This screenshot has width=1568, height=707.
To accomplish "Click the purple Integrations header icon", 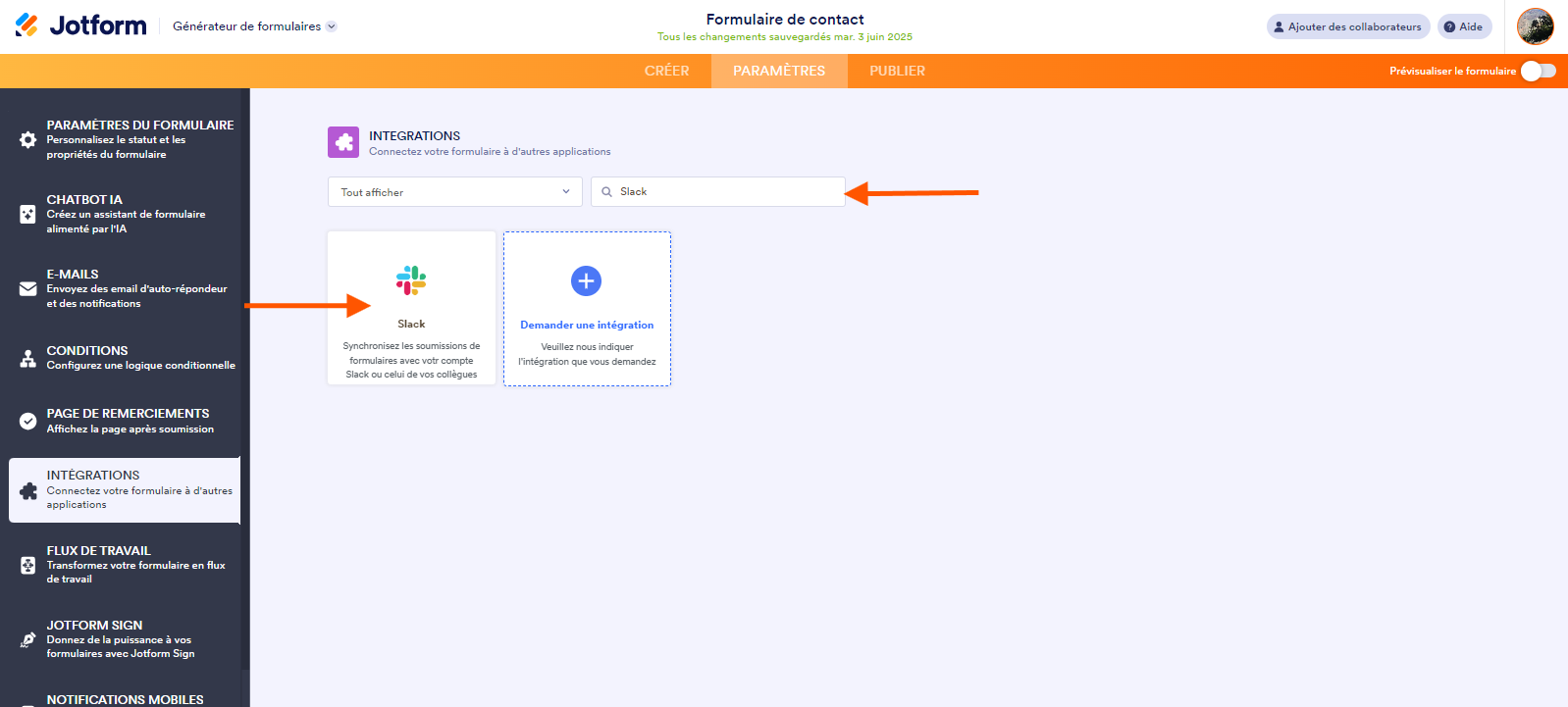I will (x=343, y=142).
